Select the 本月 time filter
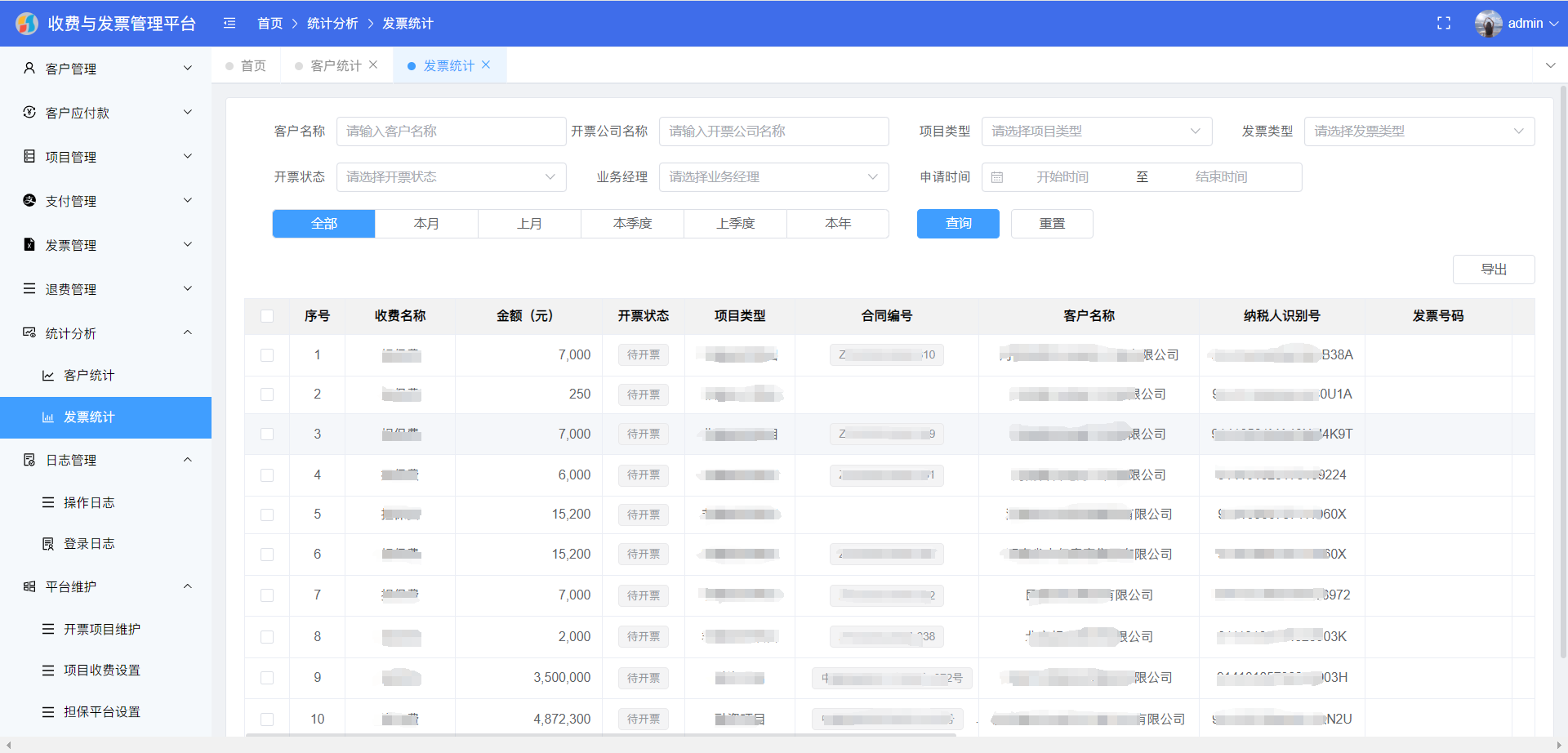 click(426, 224)
